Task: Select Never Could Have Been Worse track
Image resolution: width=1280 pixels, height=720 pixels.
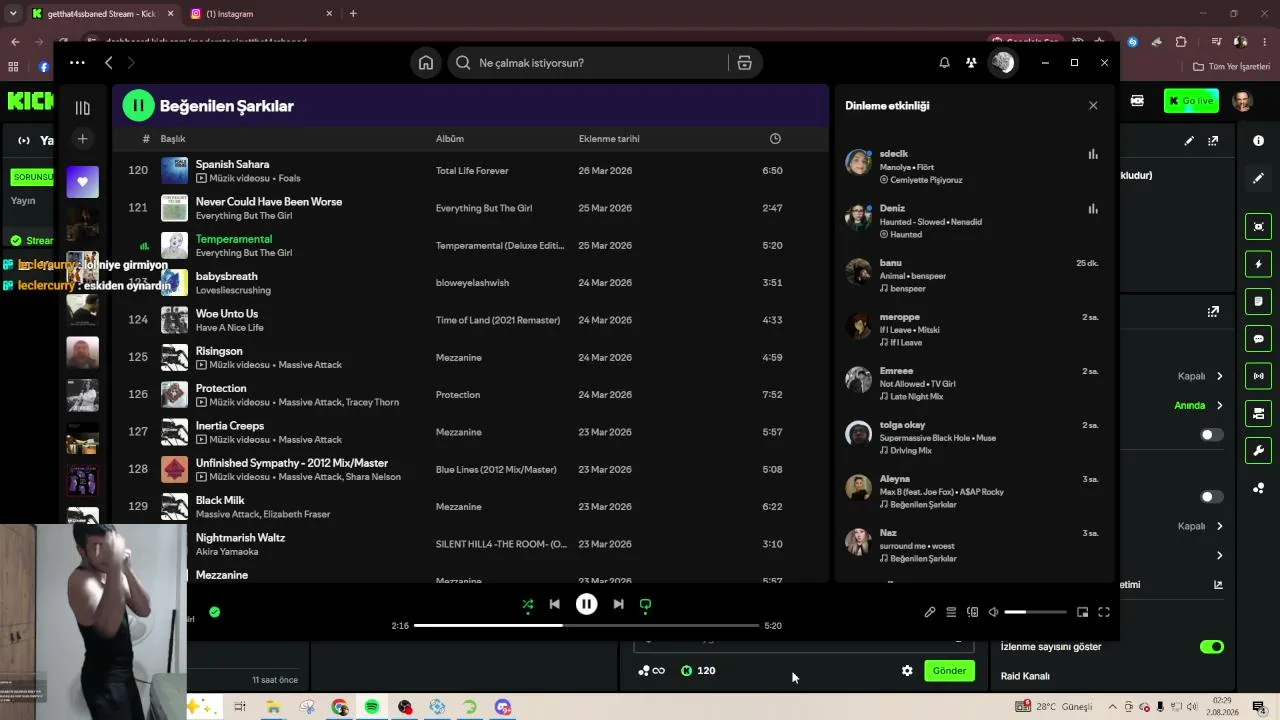Action: pos(269,201)
